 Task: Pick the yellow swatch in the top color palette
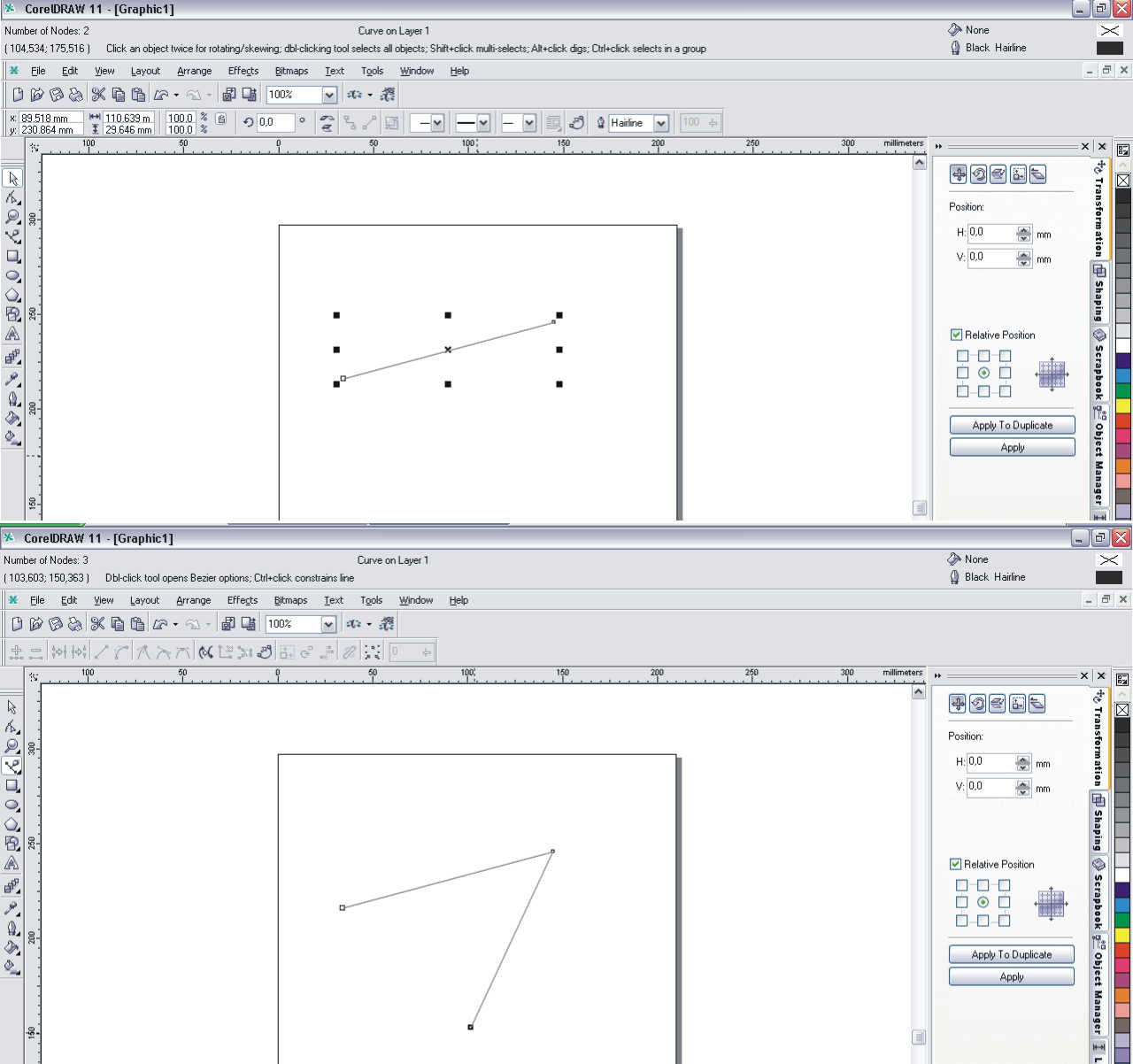coord(1122,405)
